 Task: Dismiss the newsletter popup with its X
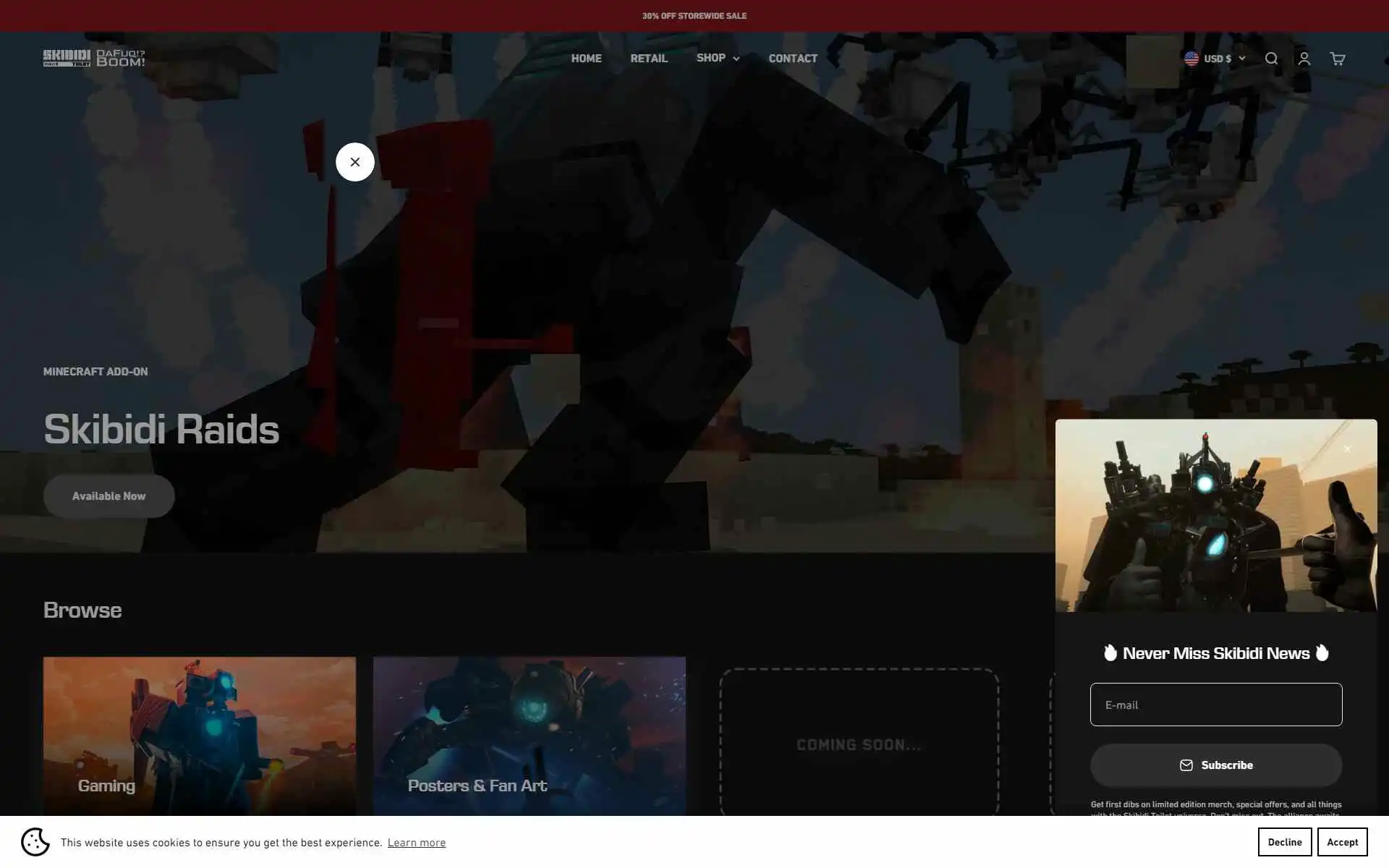1347,449
